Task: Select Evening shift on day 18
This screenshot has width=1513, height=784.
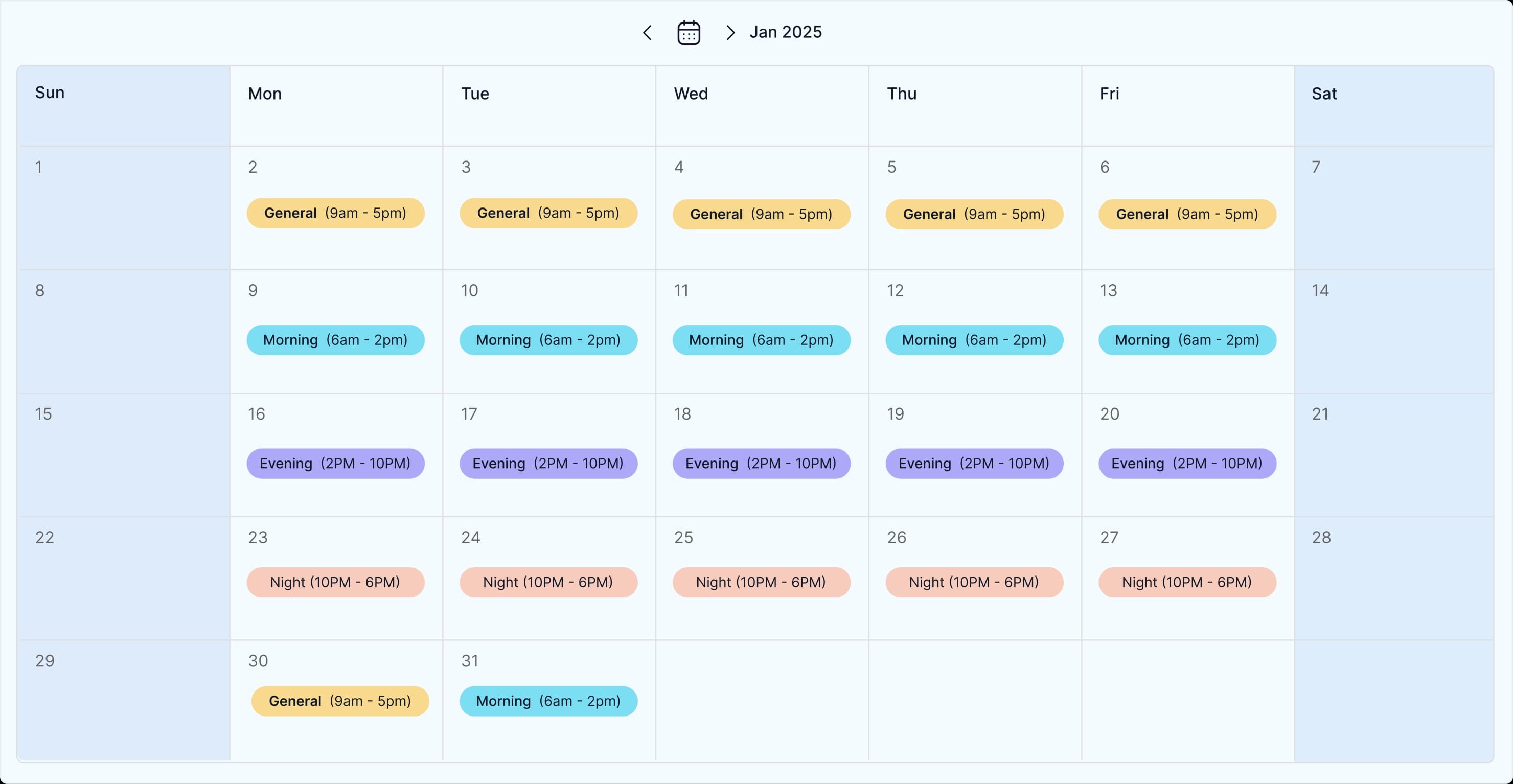Action: coord(761,464)
